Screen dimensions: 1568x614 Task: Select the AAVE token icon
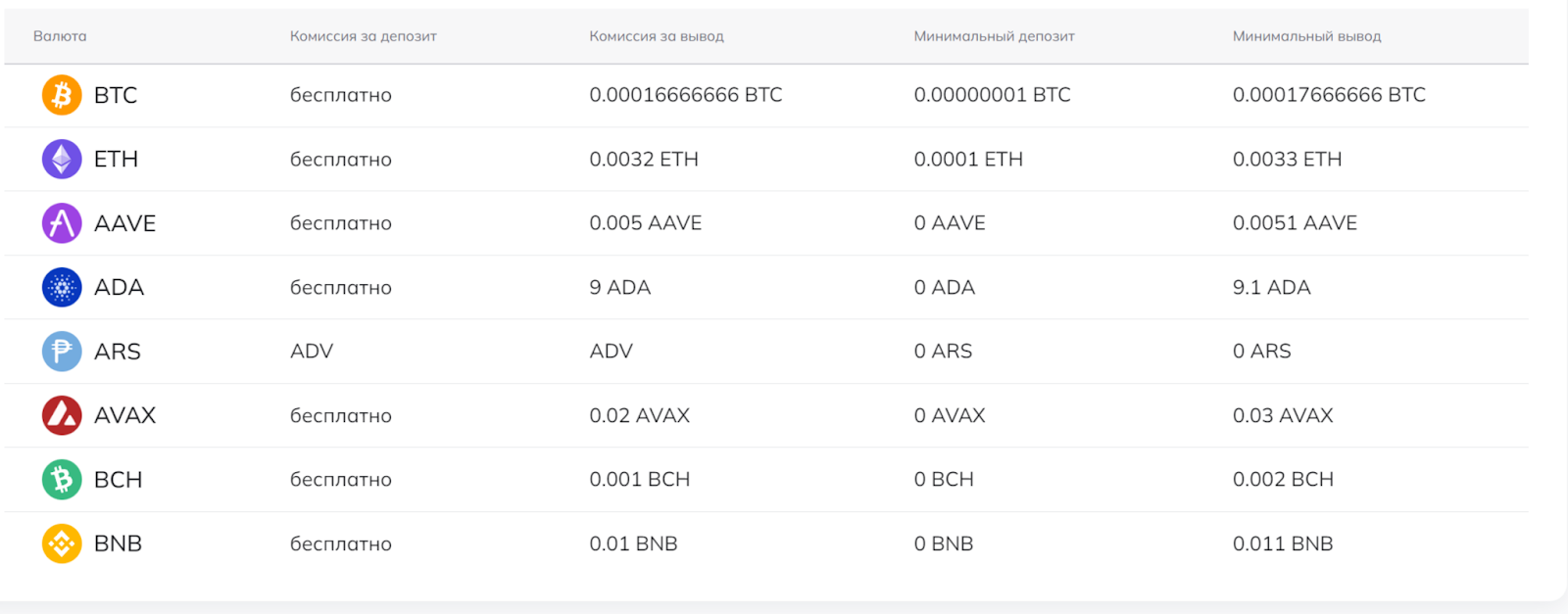[62, 223]
